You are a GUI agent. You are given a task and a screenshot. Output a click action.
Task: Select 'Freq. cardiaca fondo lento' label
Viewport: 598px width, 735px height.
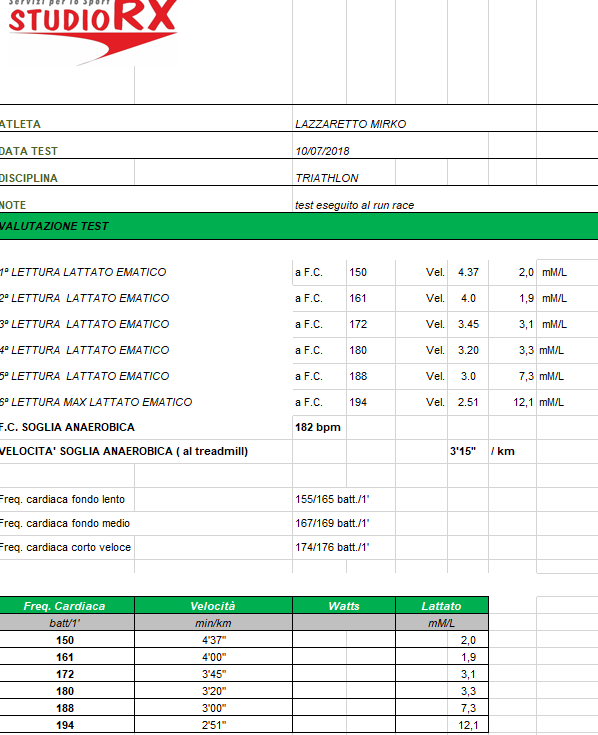pyautogui.click(x=62, y=500)
